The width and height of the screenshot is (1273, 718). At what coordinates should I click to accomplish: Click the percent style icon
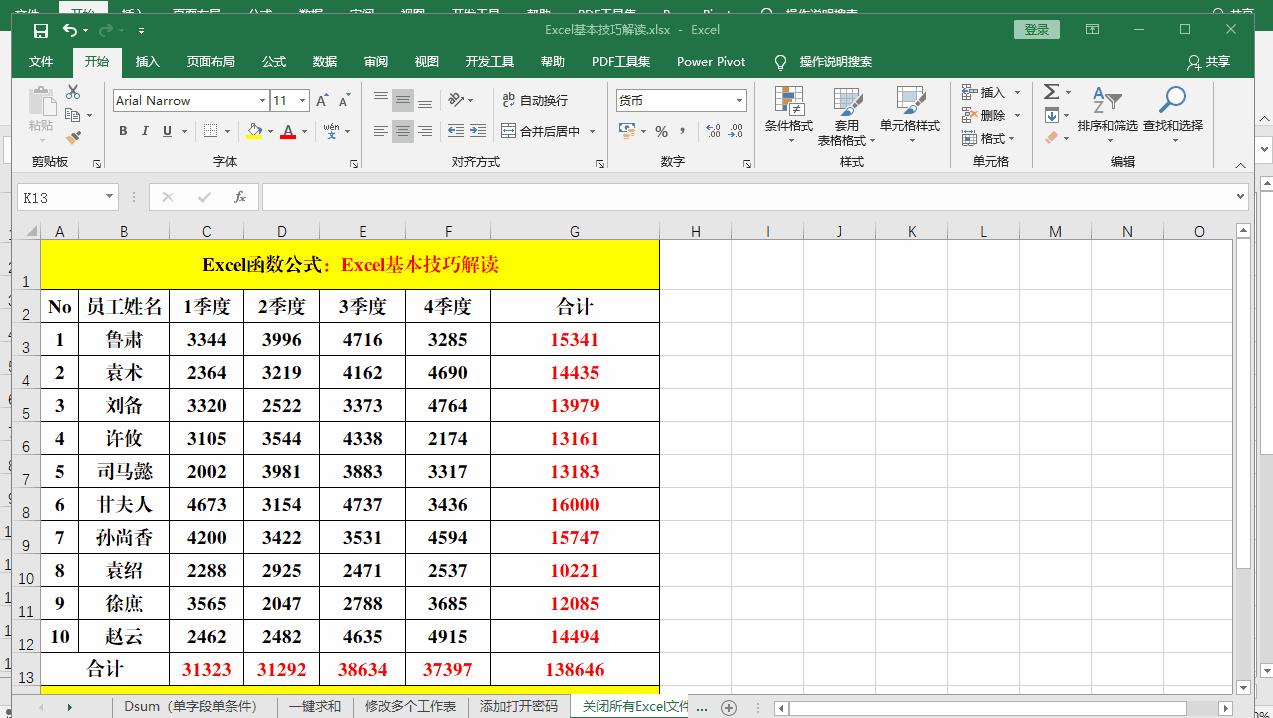click(x=660, y=130)
